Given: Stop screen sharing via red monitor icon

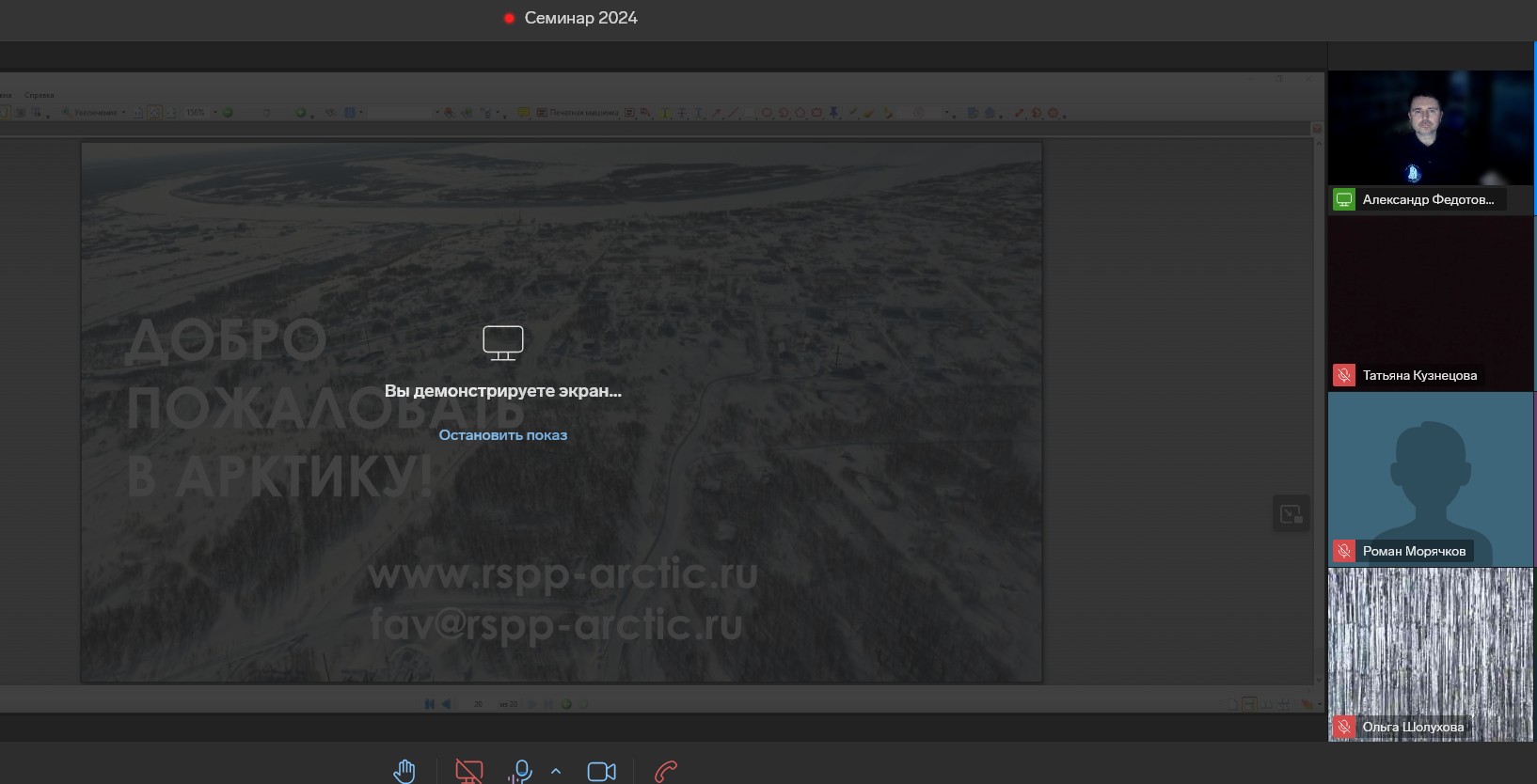Looking at the screenshot, I should (468, 772).
